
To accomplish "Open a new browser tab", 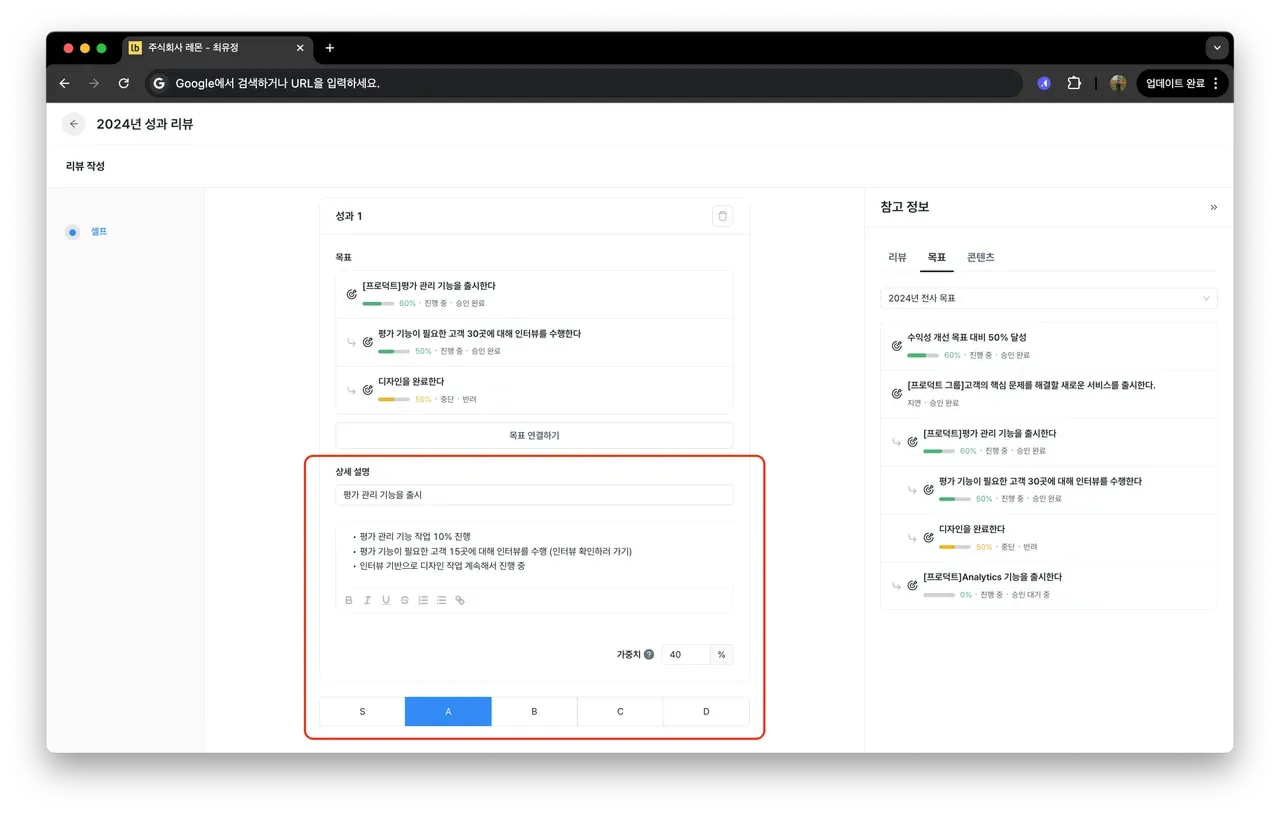I will [x=330, y=48].
